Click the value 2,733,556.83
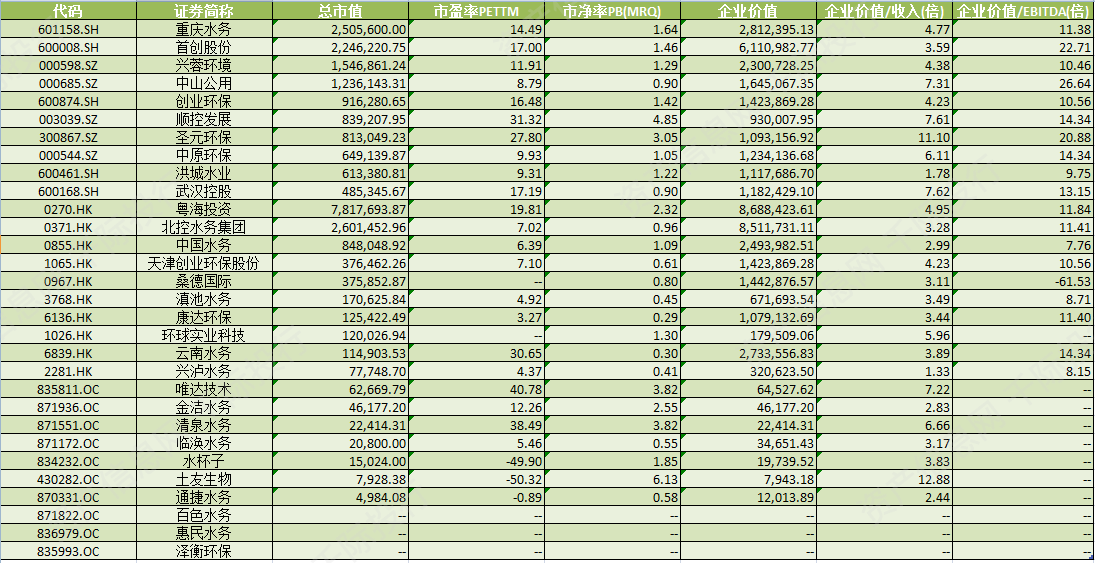1095x563 pixels. [x=747, y=353]
